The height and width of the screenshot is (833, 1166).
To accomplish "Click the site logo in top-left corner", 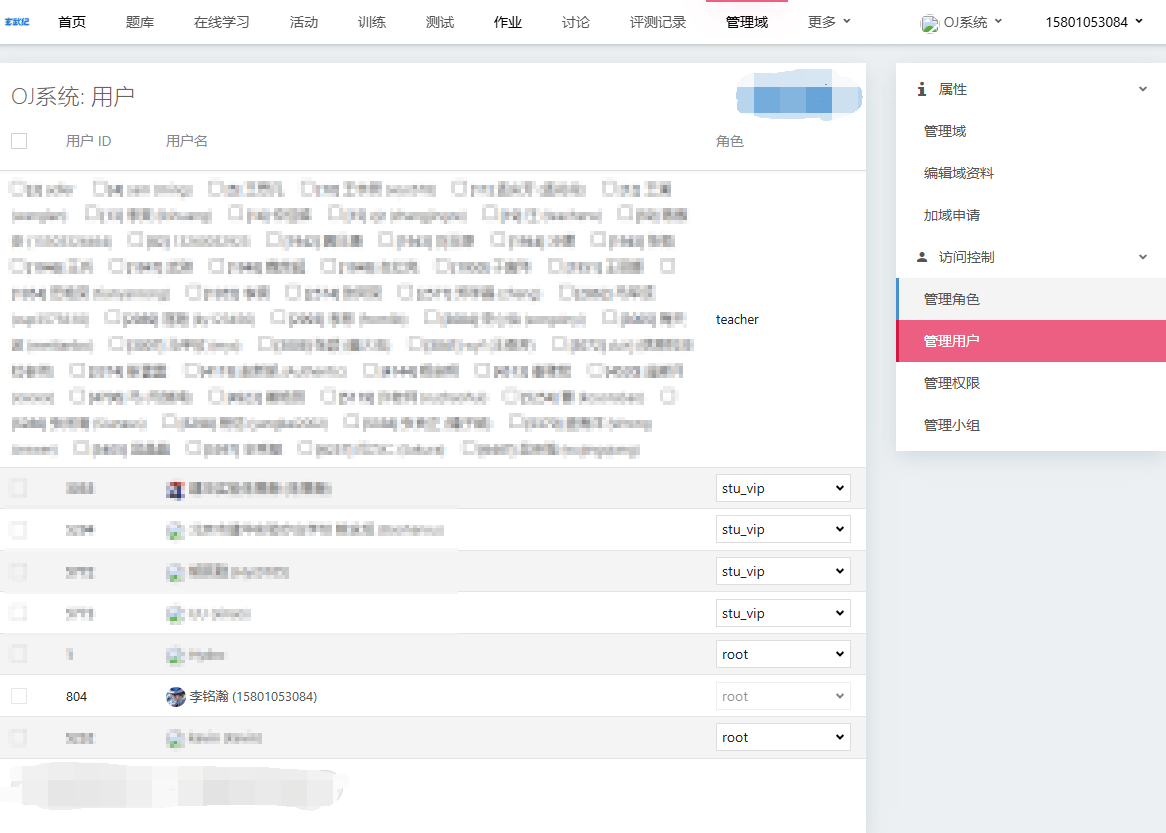I will (17, 22).
